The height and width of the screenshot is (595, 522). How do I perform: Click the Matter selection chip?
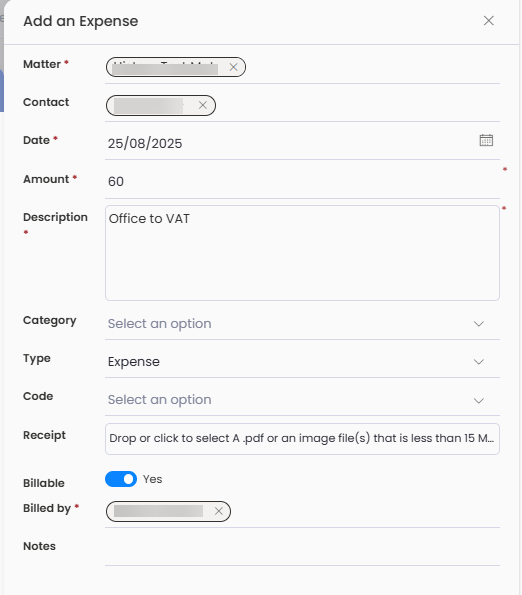point(176,67)
